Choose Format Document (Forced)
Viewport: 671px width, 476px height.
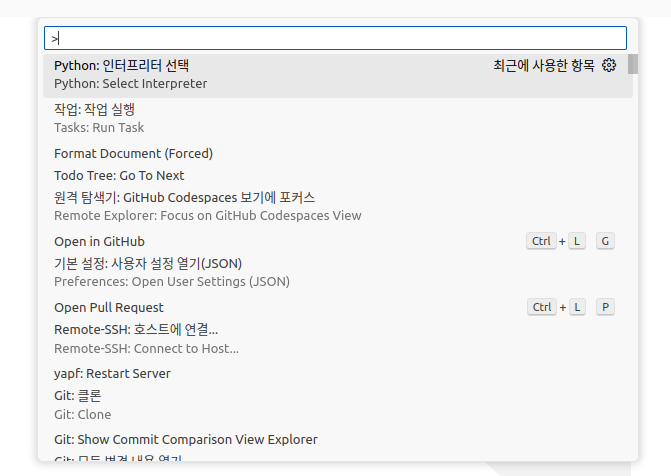click(x=133, y=153)
